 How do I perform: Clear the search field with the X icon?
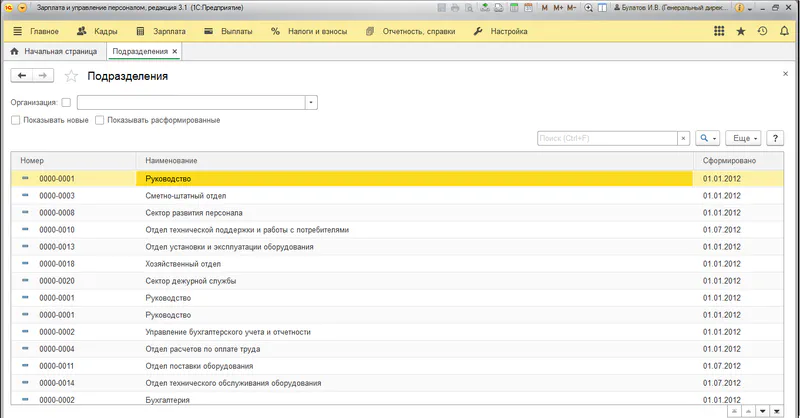(684, 138)
